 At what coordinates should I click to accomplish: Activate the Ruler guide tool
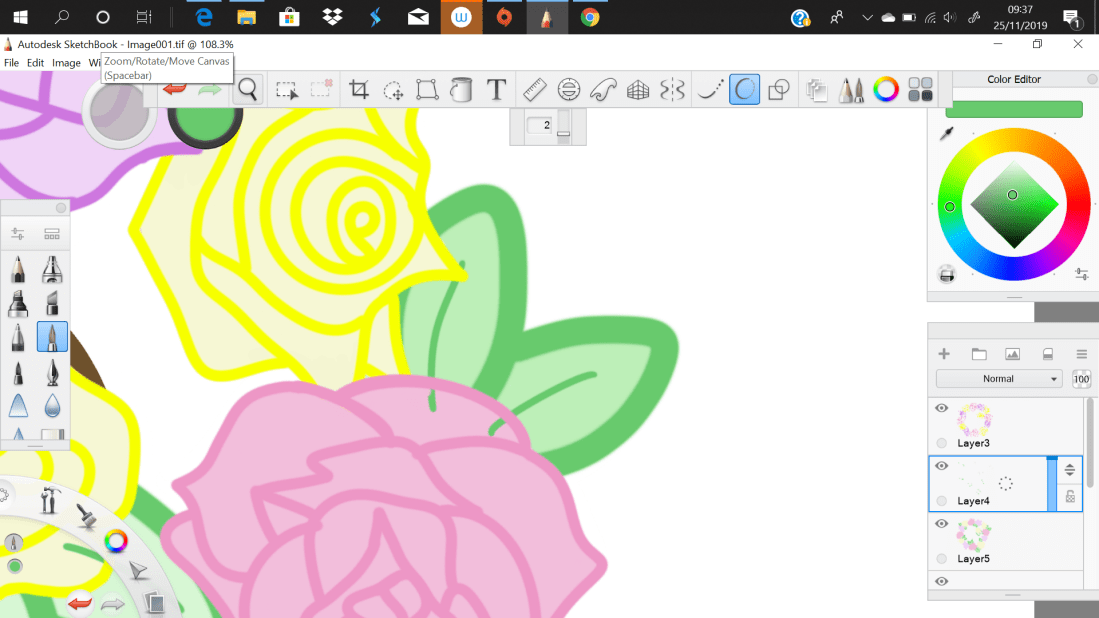pos(534,89)
